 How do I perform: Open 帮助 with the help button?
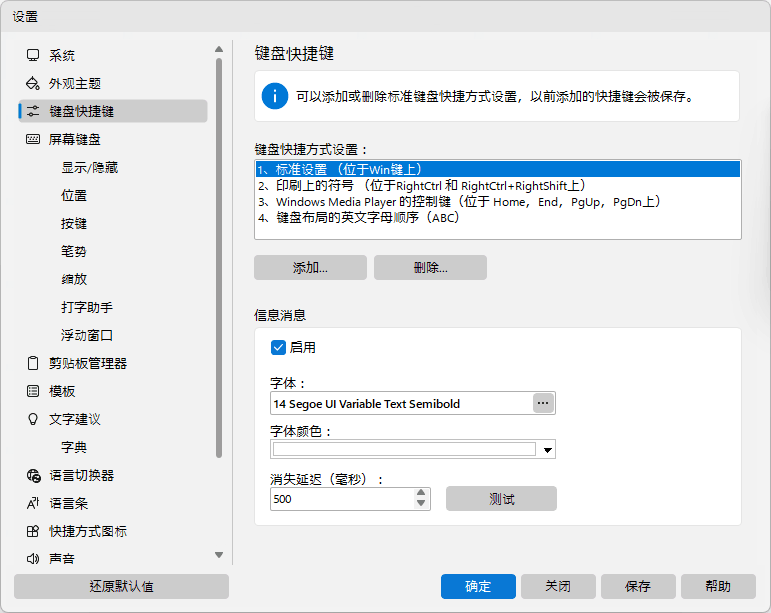pos(718,586)
